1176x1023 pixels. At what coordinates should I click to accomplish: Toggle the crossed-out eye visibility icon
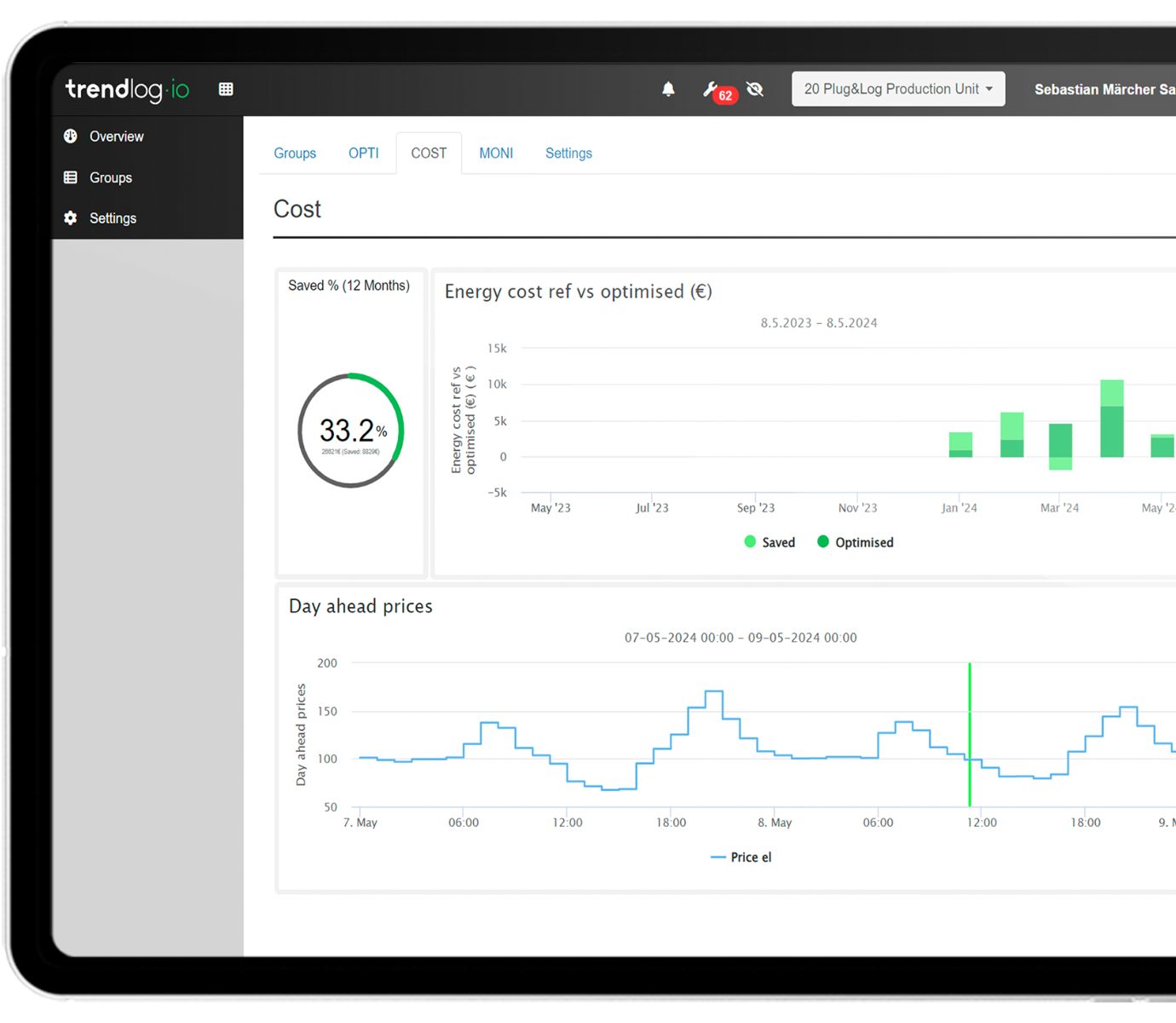click(755, 89)
